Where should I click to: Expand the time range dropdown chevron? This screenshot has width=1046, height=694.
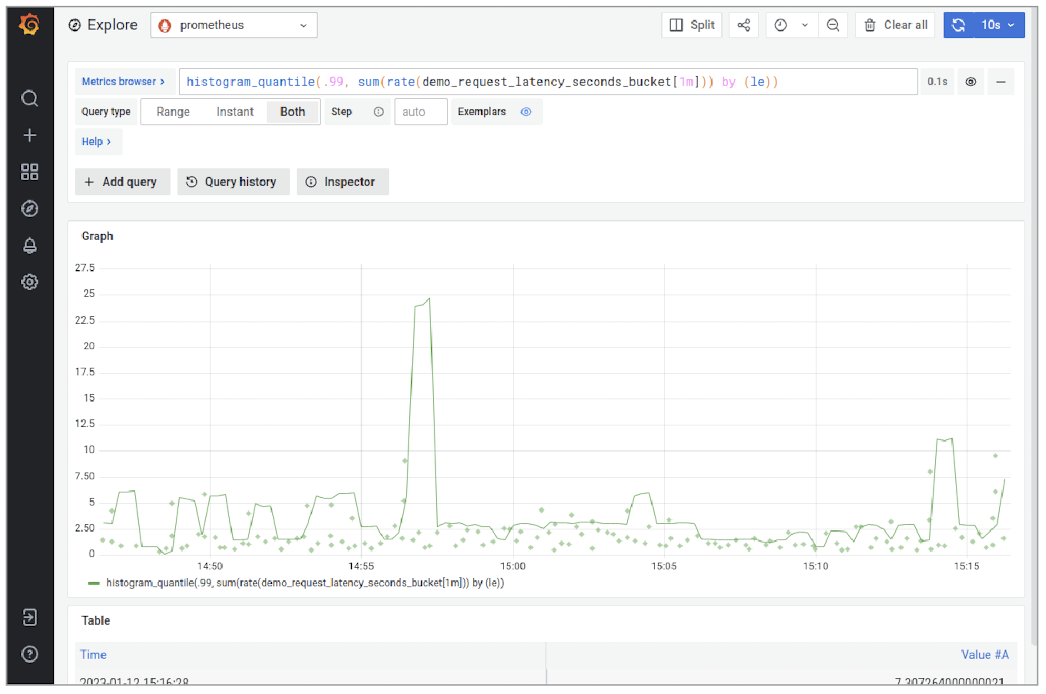[805, 25]
